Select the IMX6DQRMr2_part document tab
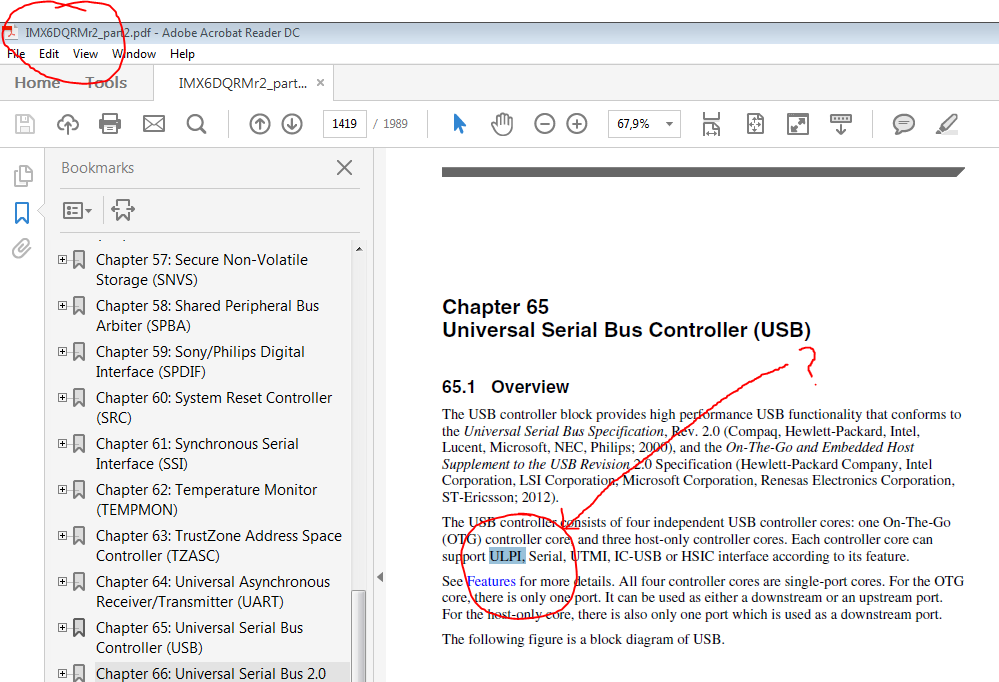Viewport: 999px width, 682px height. 242,83
